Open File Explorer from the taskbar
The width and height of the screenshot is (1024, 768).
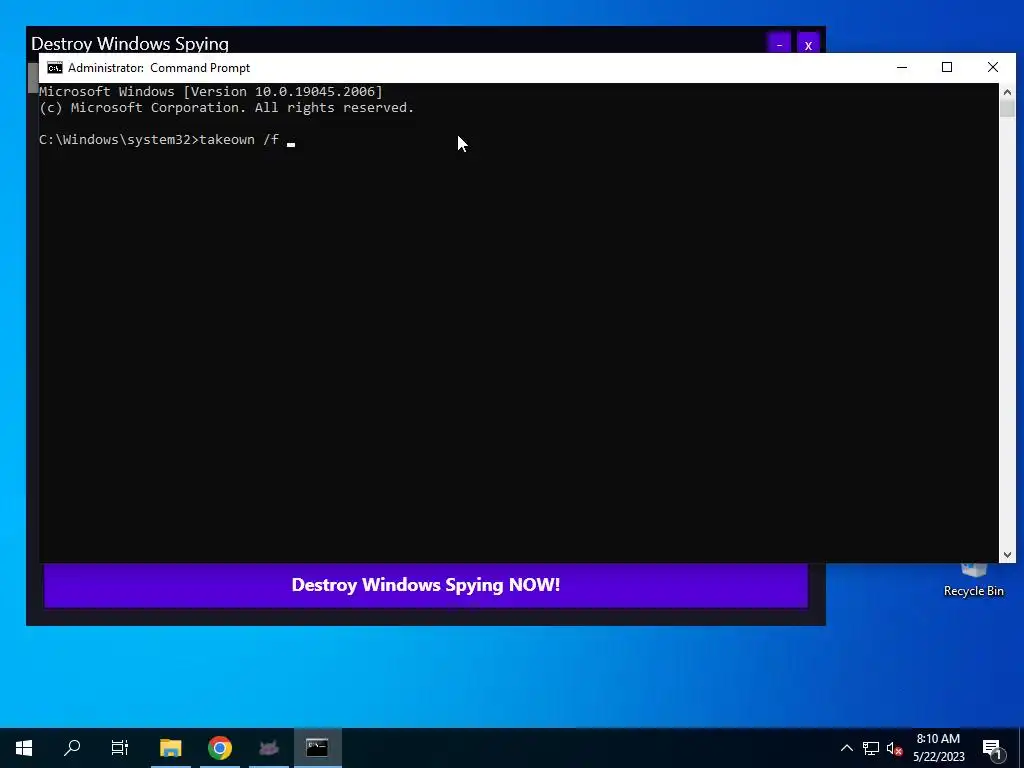tap(170, 748)
